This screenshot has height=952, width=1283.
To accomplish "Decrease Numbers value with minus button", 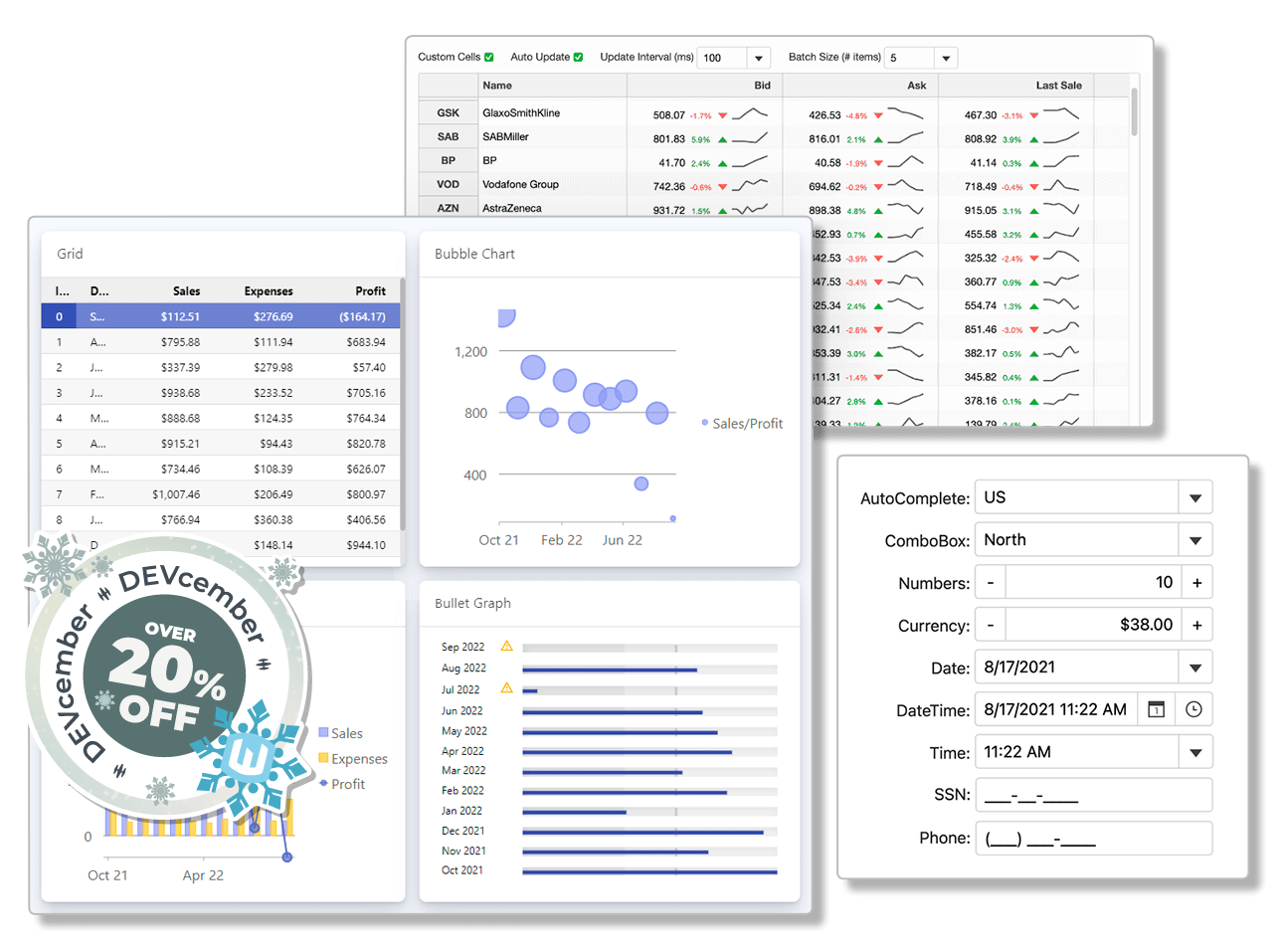I will [991, 583].
